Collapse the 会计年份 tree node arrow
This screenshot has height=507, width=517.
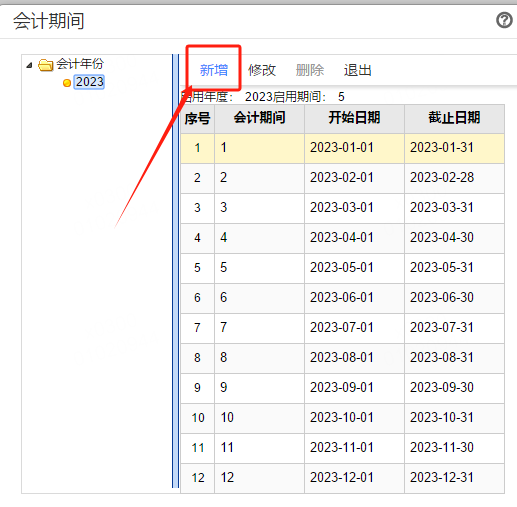click(x=29, y=65)
